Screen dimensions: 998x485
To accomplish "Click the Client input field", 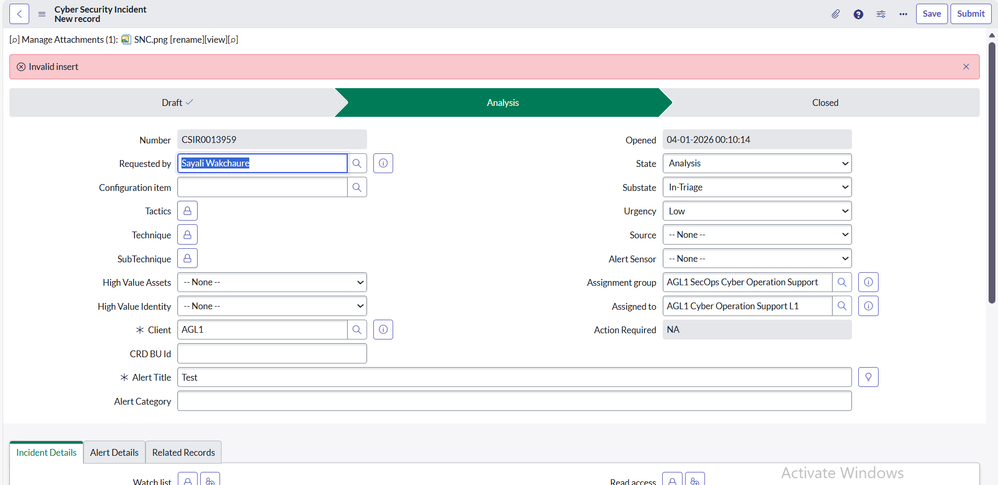I will click(262, 330).
